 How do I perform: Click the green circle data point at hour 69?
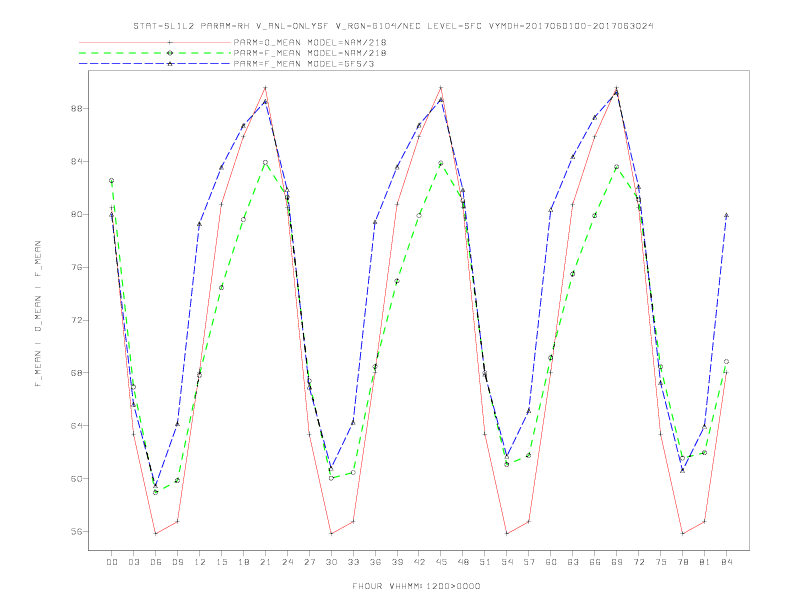click(x=616, y=167)
